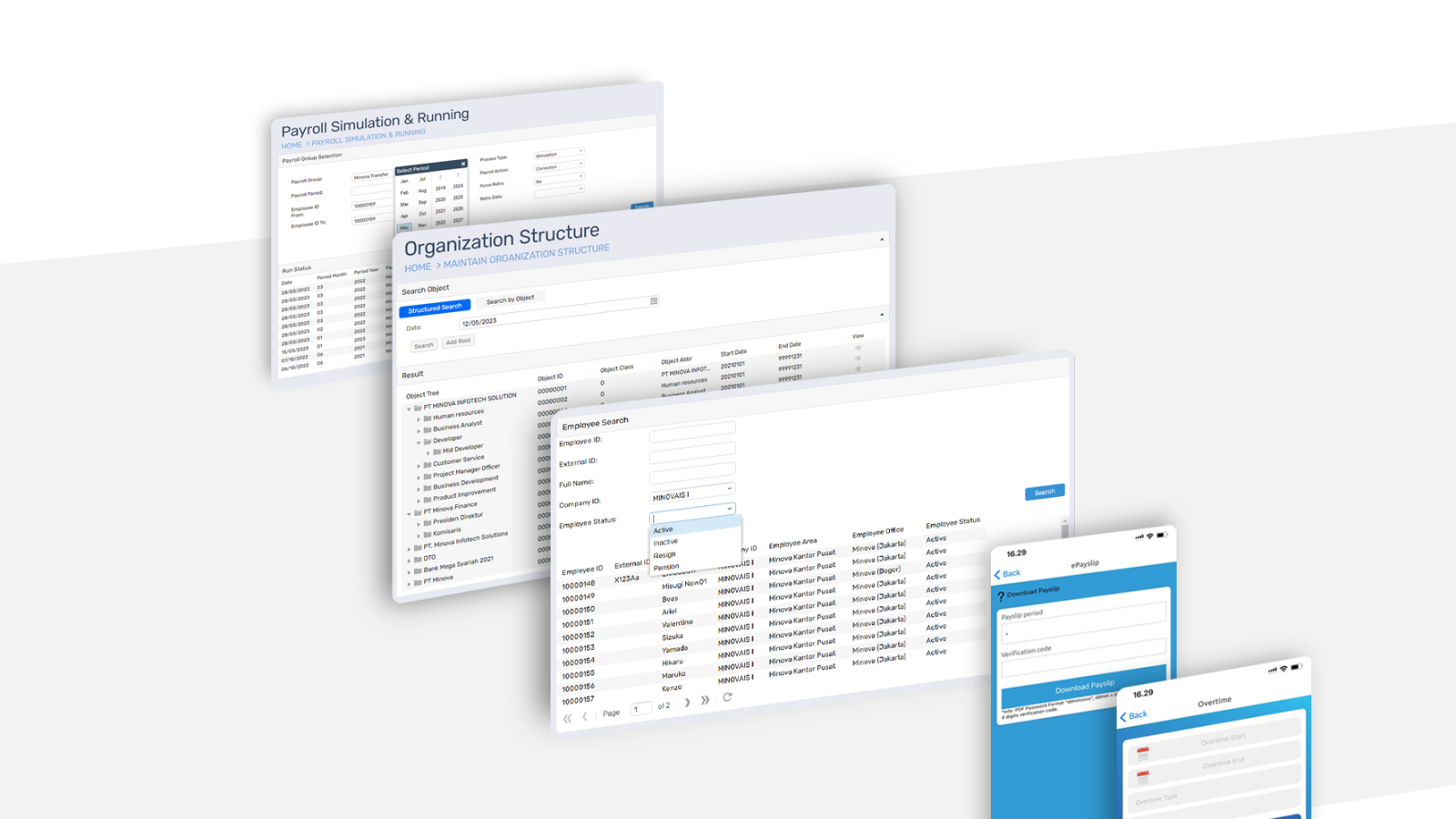
Task: Open the Employee Status dropdown
Action: (729, 509)
